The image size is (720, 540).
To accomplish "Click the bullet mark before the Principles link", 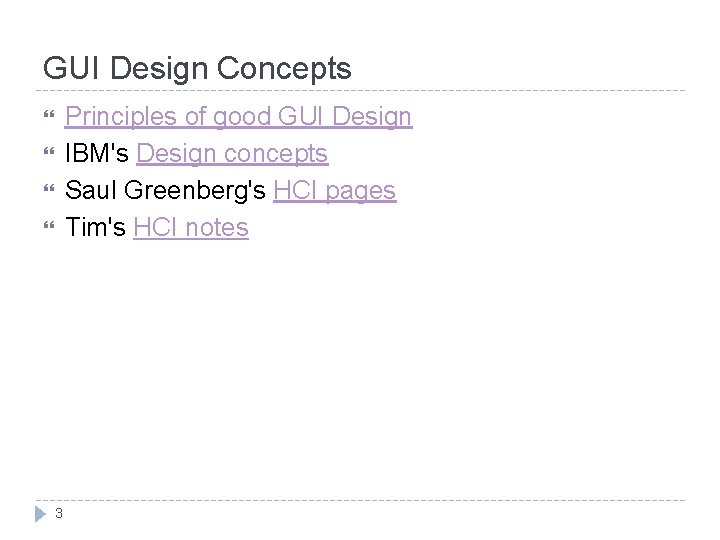I will coord(49,114).
